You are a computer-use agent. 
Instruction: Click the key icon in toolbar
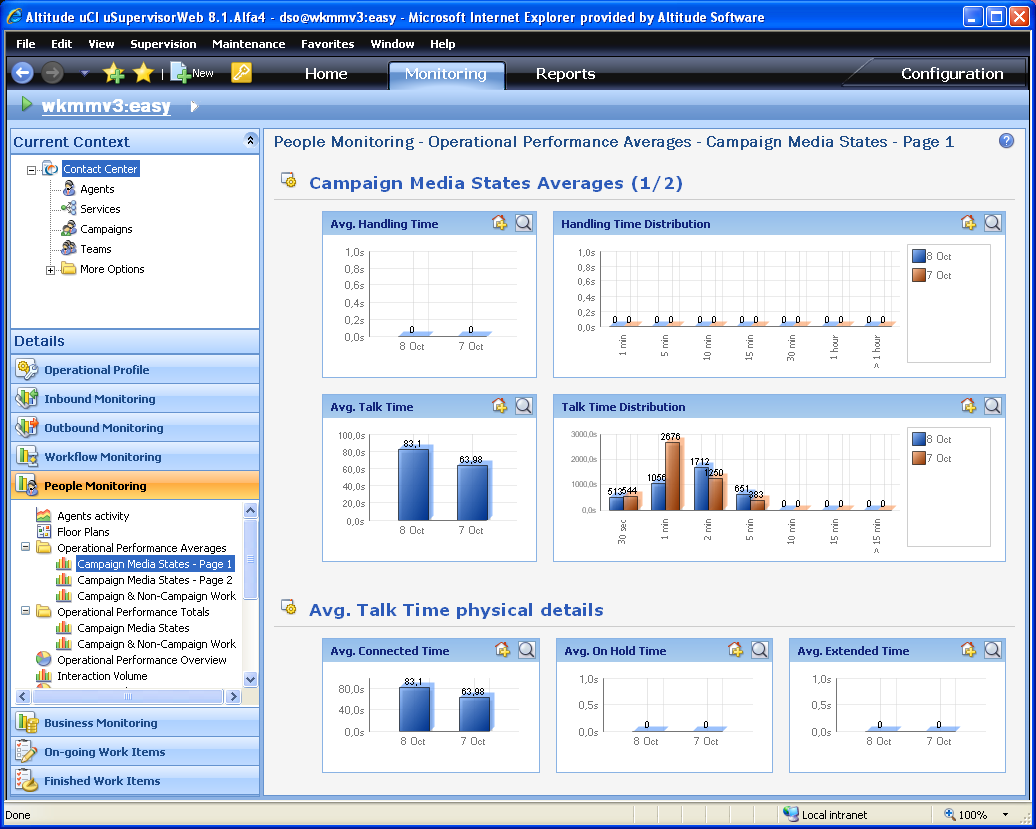click(x=241, y=73)
